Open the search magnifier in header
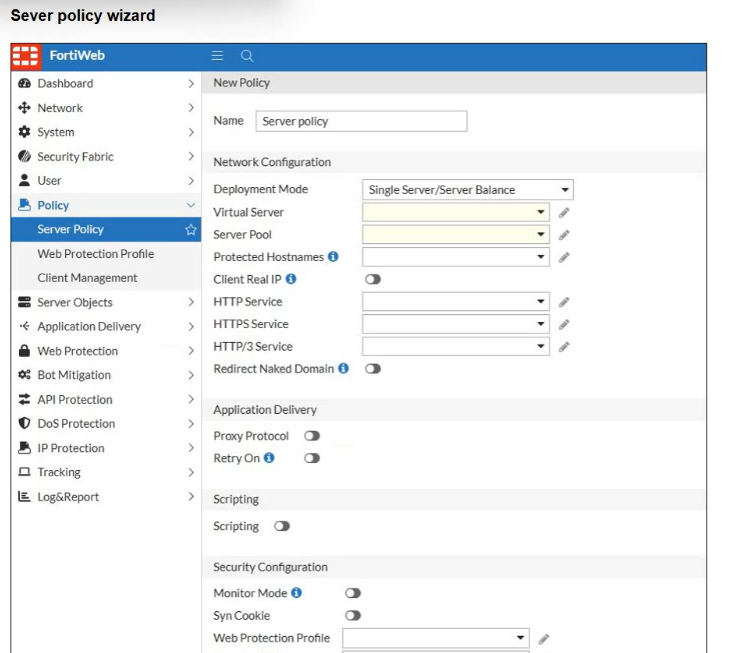732x653 pixels. [247, 56]
